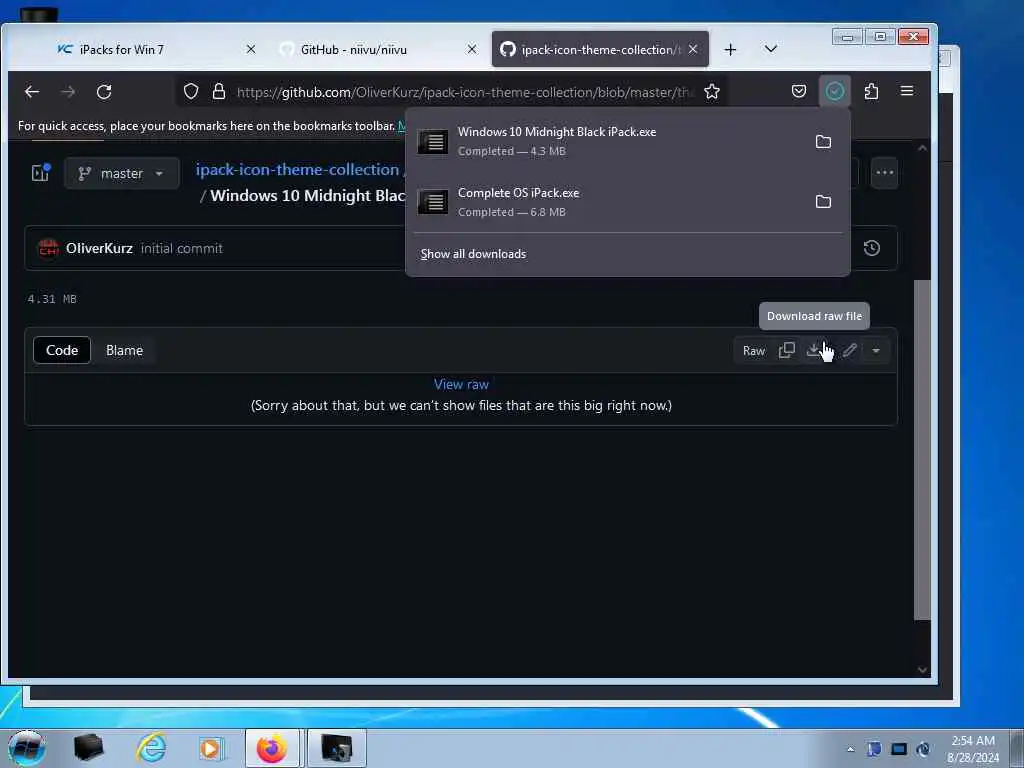
Task: Open the Firefox hamburger application menu
Action: click(x=907, y=91)
